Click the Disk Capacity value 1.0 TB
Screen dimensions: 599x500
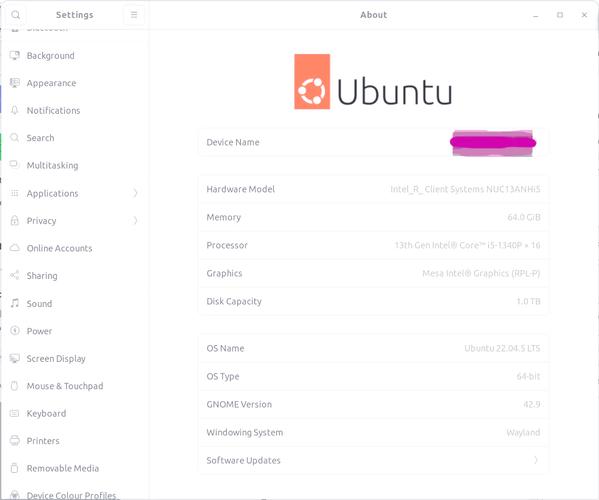[x=528, y=301]
